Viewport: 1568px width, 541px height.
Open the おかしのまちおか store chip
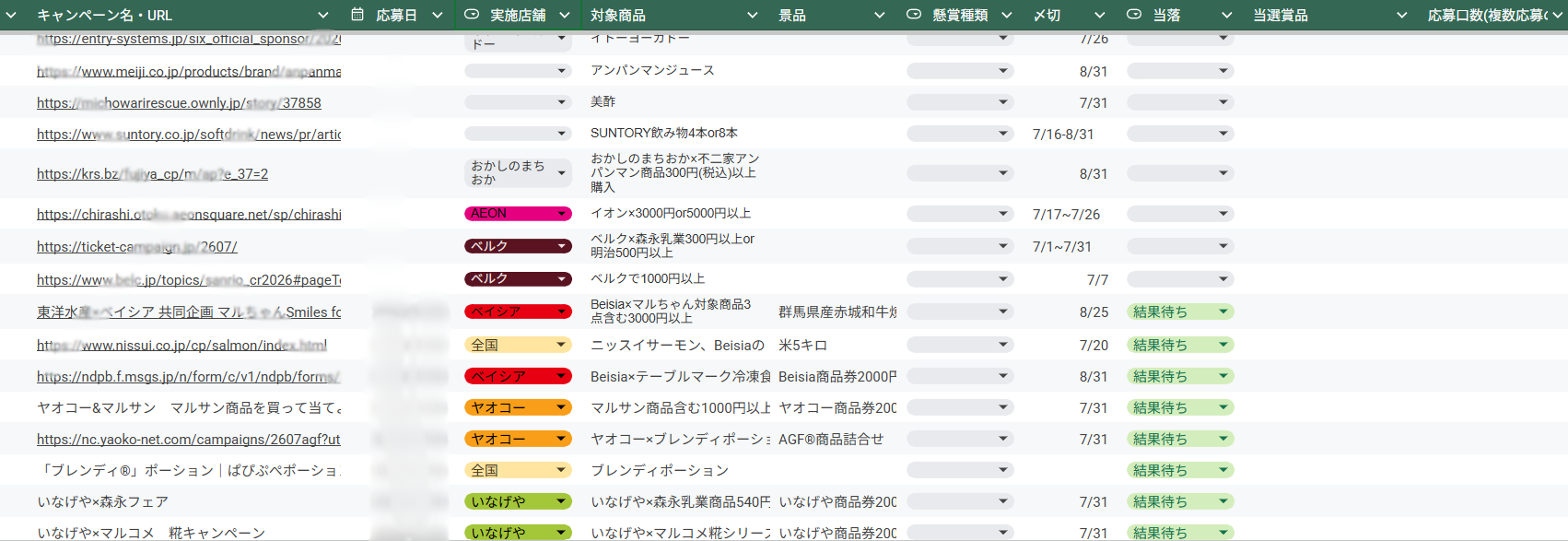point(518,173)
